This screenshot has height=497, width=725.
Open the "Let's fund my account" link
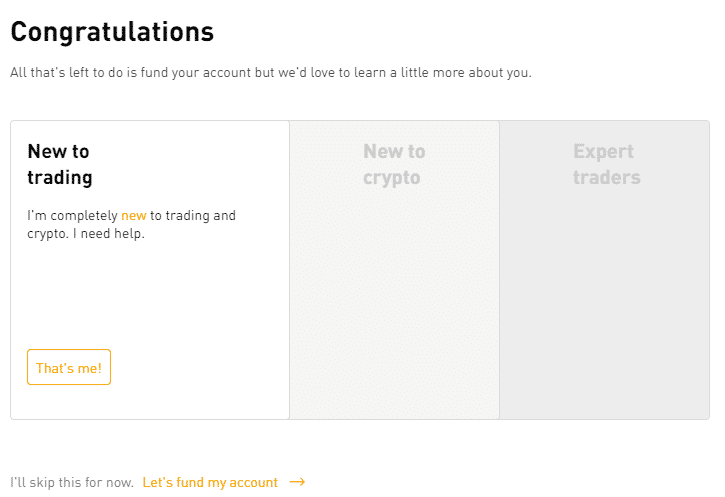pyautogui.click(x=210, y=482)
